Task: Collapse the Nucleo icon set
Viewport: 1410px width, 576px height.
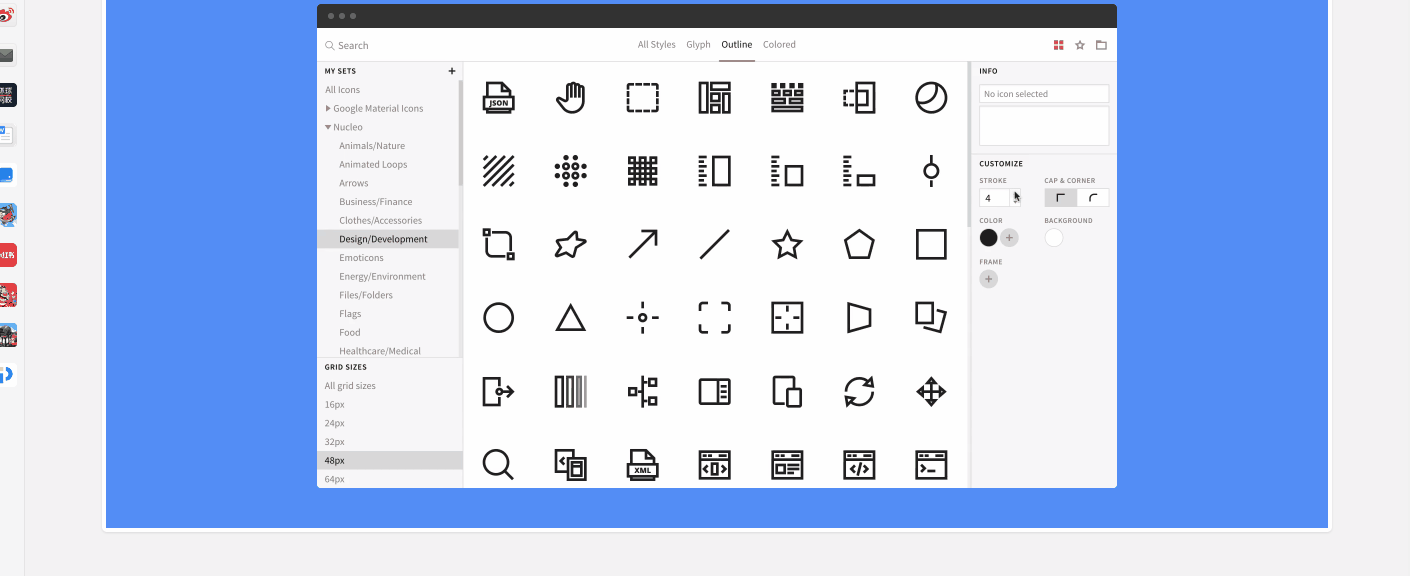Action: click(x=328, y=127)
